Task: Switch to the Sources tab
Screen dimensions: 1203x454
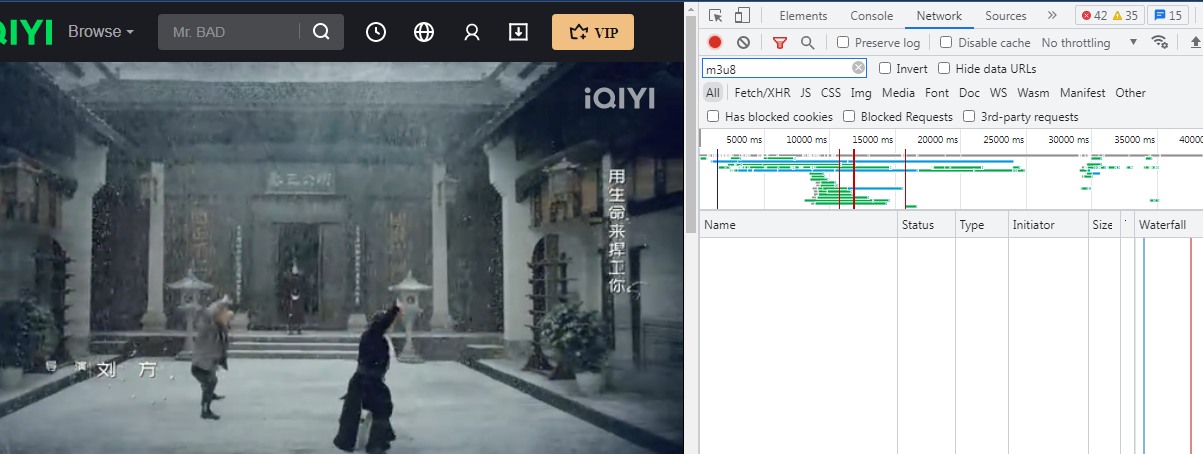Action: [1005, 15]
